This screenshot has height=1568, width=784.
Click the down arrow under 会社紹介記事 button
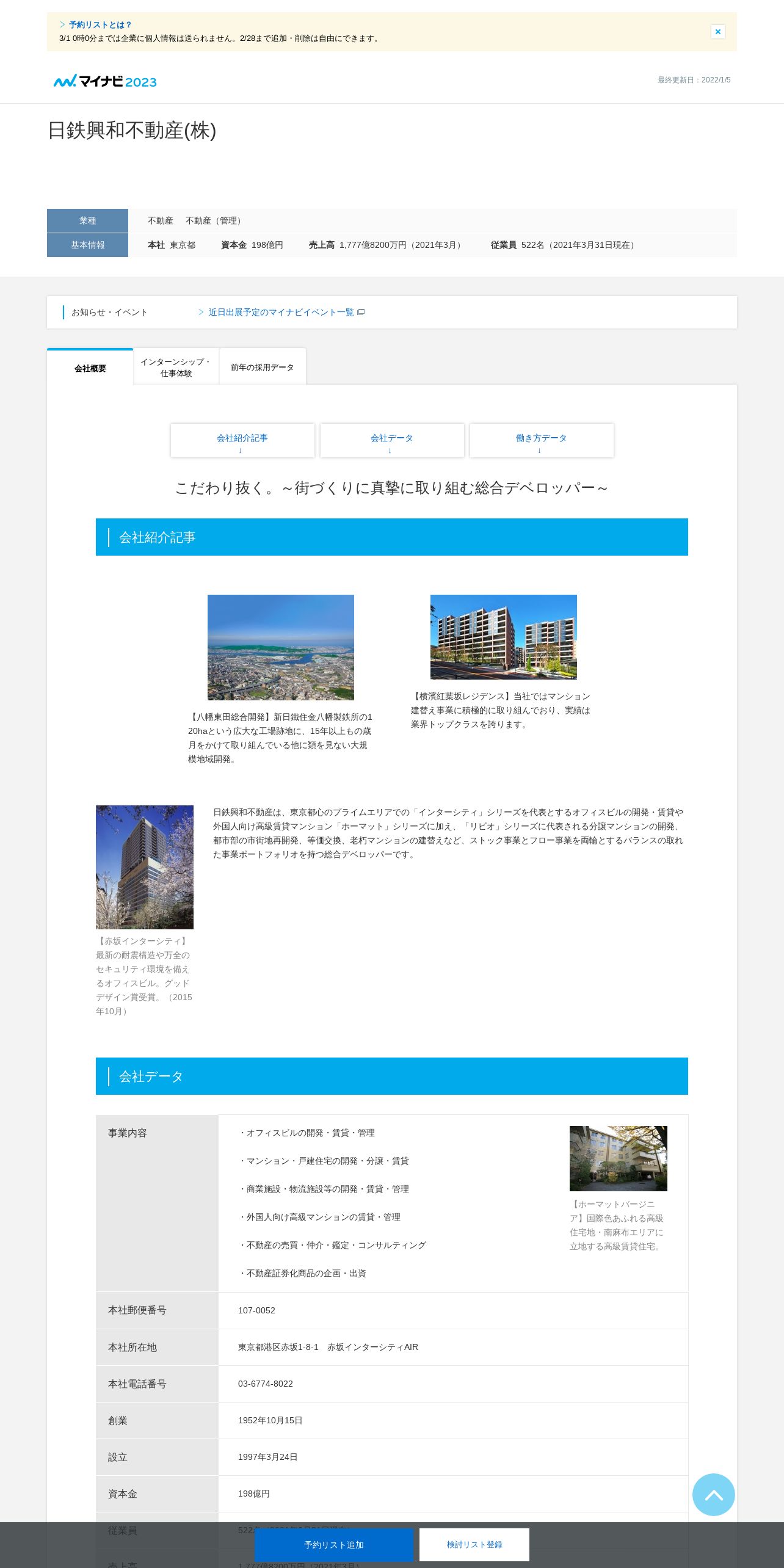[x=240, y=451]
